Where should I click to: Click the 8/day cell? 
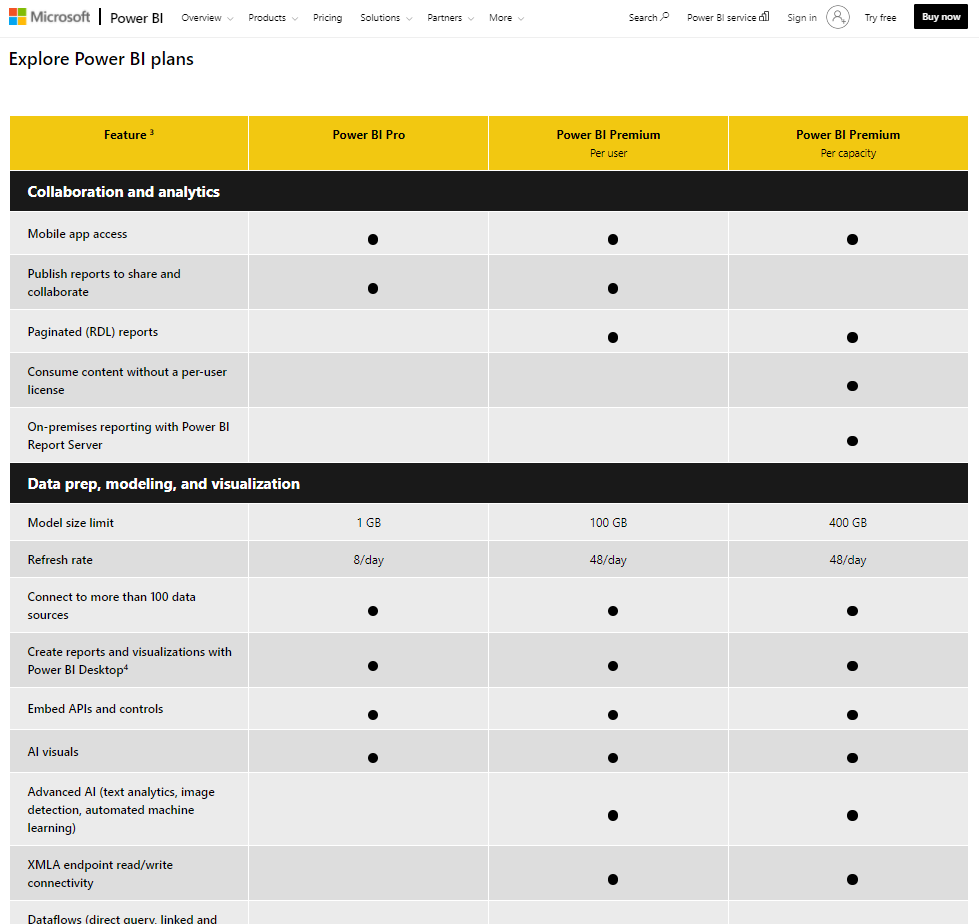click(x=368, y=560)
